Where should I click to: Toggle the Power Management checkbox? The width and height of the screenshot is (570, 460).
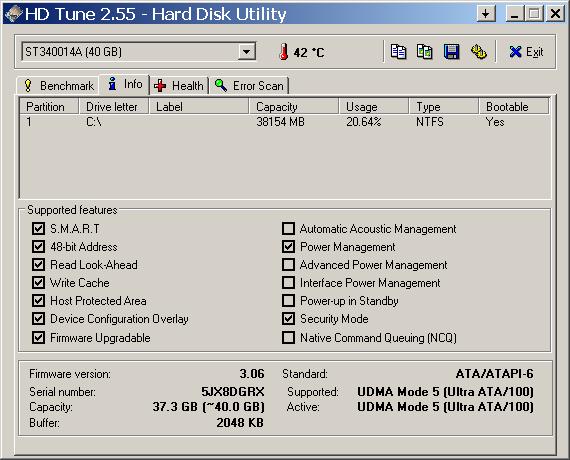click(288, 247)
